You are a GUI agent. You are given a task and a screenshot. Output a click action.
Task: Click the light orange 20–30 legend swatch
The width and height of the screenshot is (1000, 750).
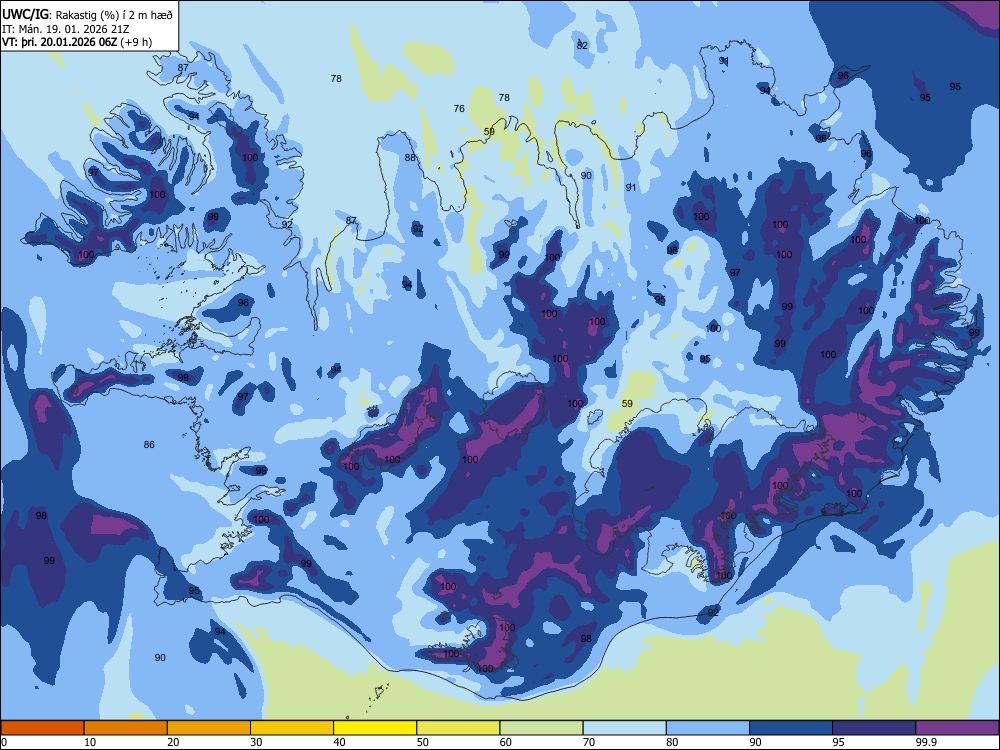click(x=209, y=728)
